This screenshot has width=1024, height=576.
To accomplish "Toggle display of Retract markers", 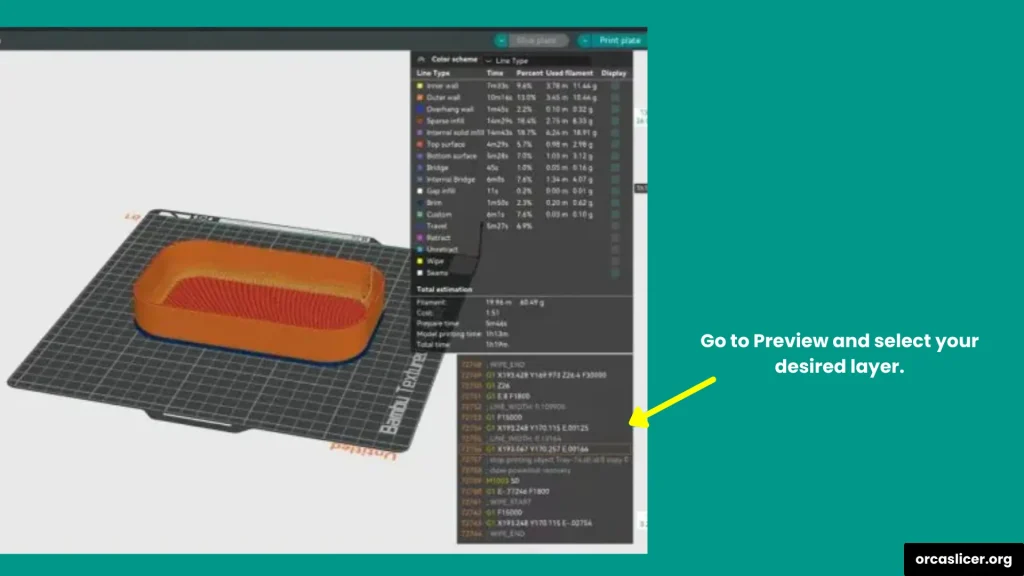I will pos(615,238).
